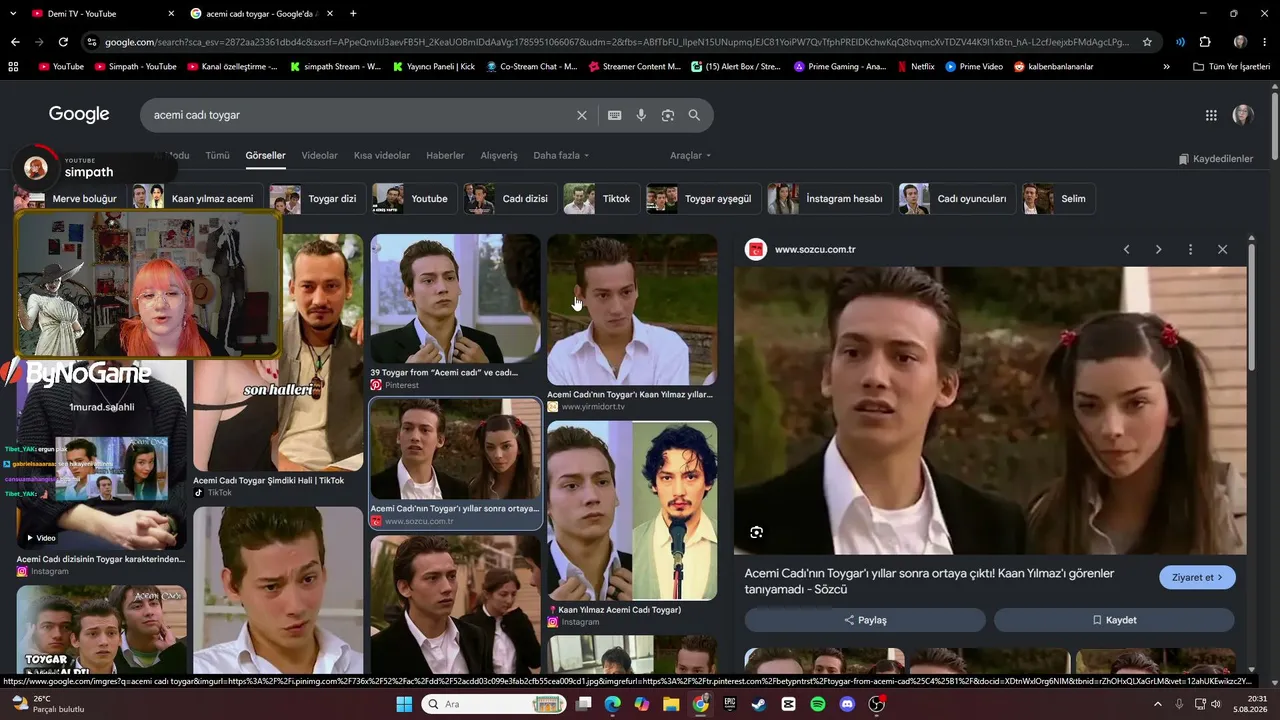Open the Google apps grid

click(1211, 115)
